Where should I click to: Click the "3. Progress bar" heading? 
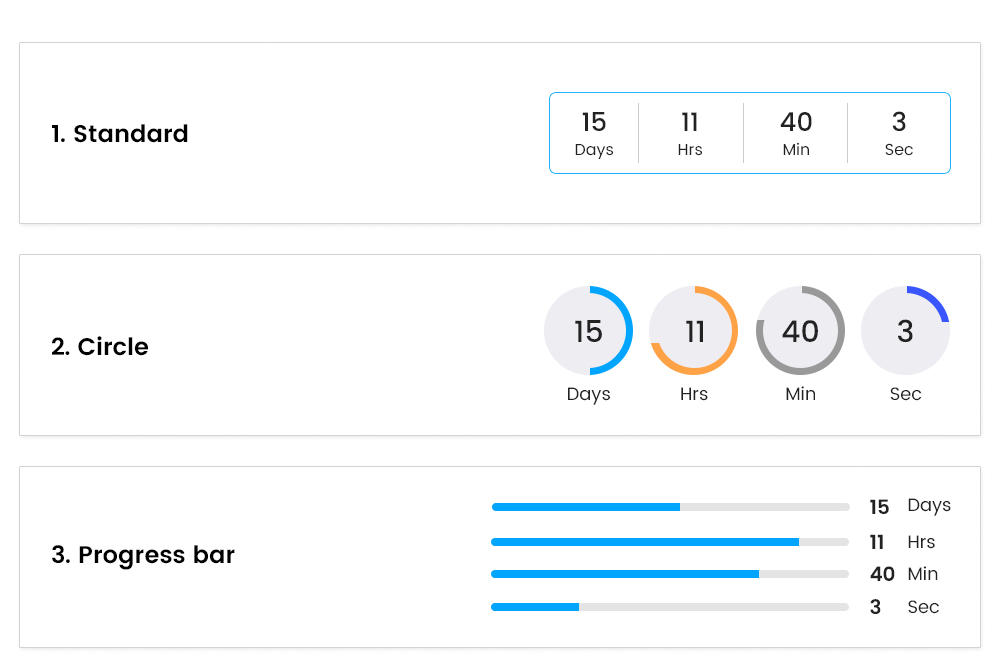point(143,555)
